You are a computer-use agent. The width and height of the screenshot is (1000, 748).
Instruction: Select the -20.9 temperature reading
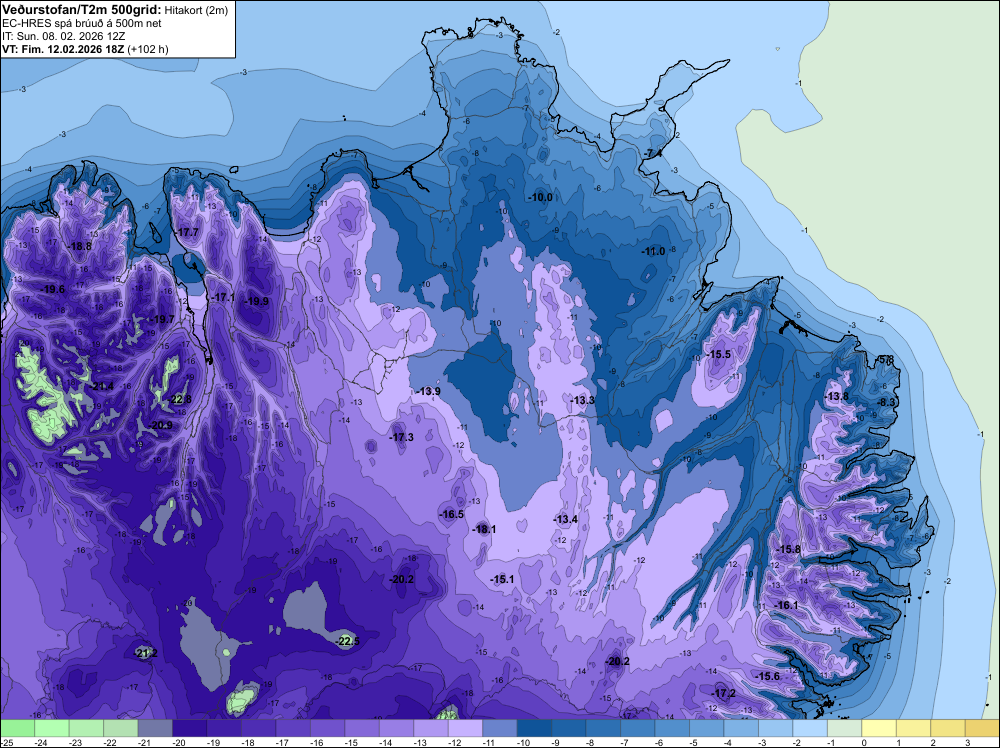[161, 425]
